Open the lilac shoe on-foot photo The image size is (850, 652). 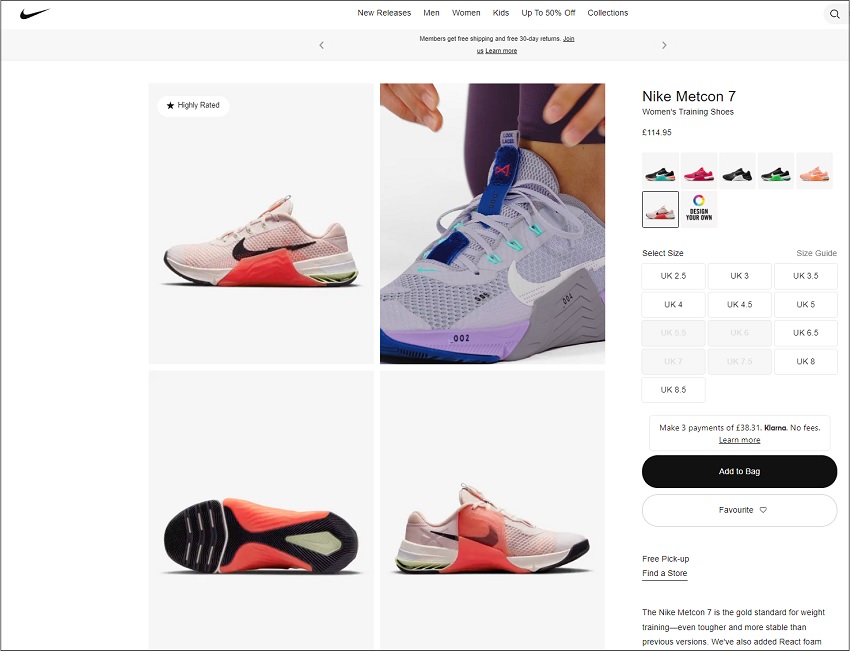[492, 223]
